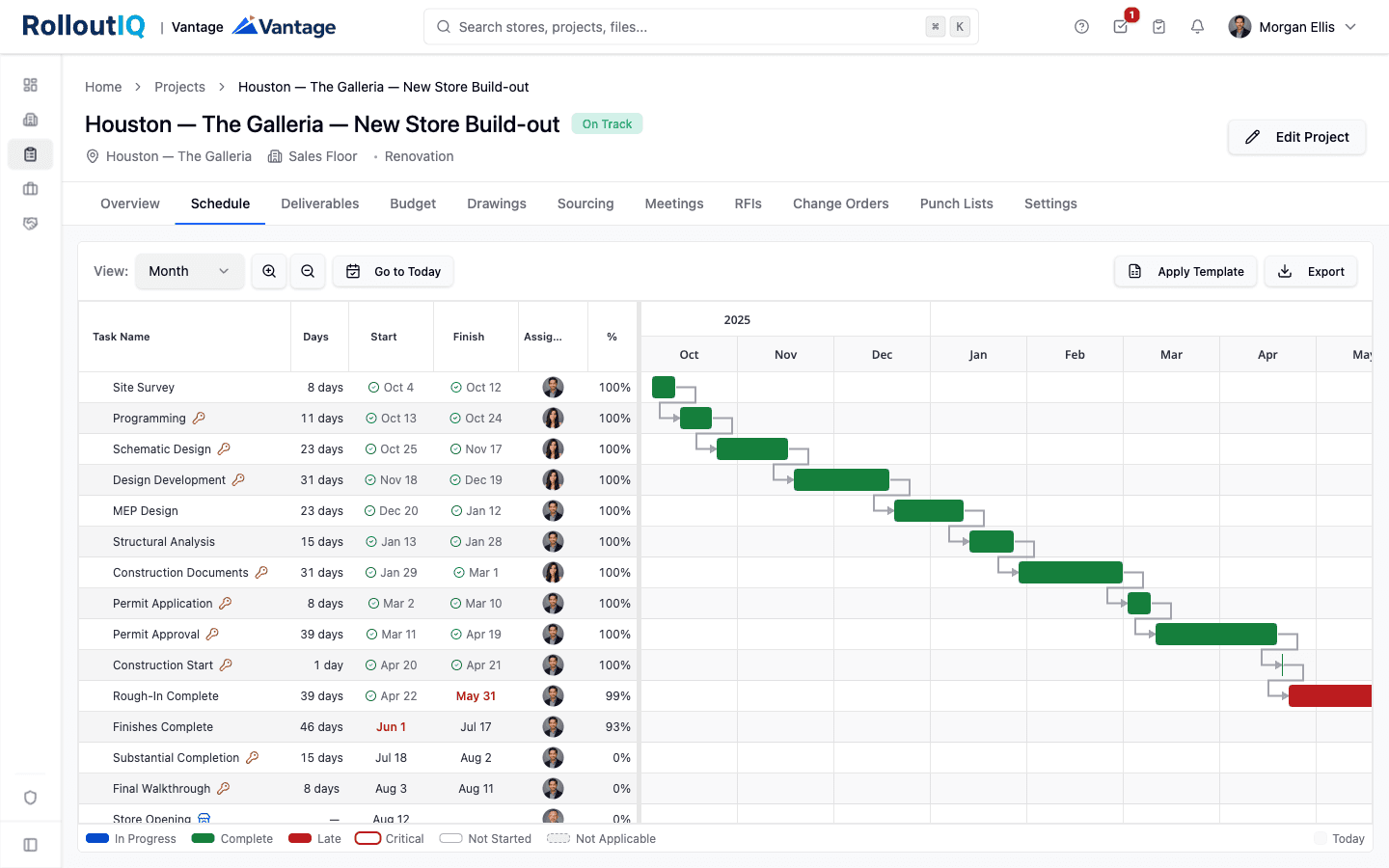Open the RFIs tab

coord(749,203)
